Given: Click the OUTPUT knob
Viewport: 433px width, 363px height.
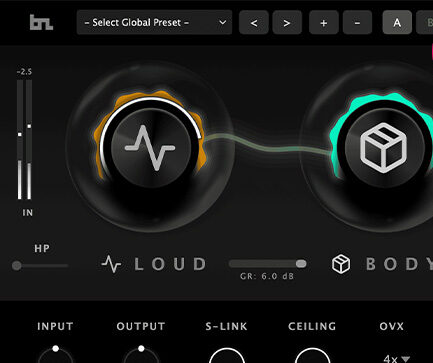Looking at the screenshot, I should (x=141, y=355).
